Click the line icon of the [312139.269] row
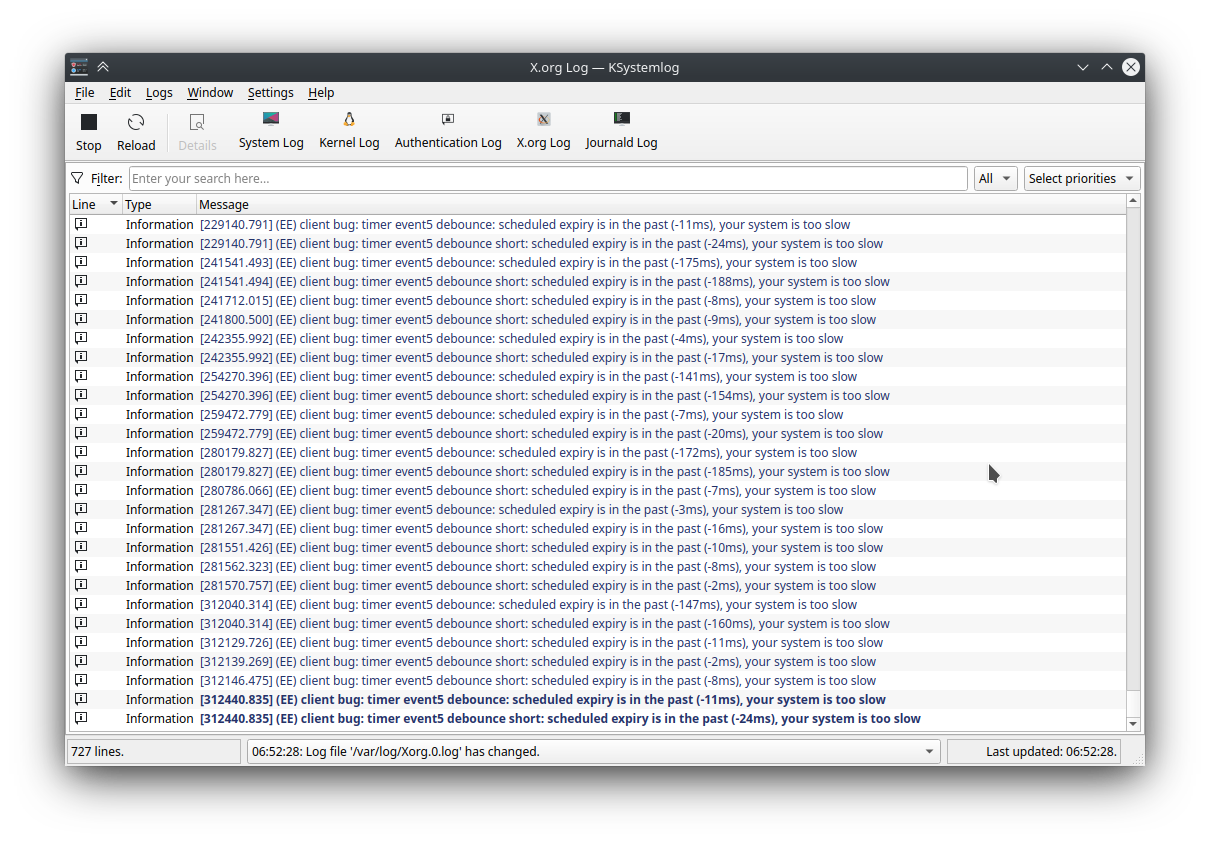Viewport: 1210px width, 843px height. coord(81,661)
